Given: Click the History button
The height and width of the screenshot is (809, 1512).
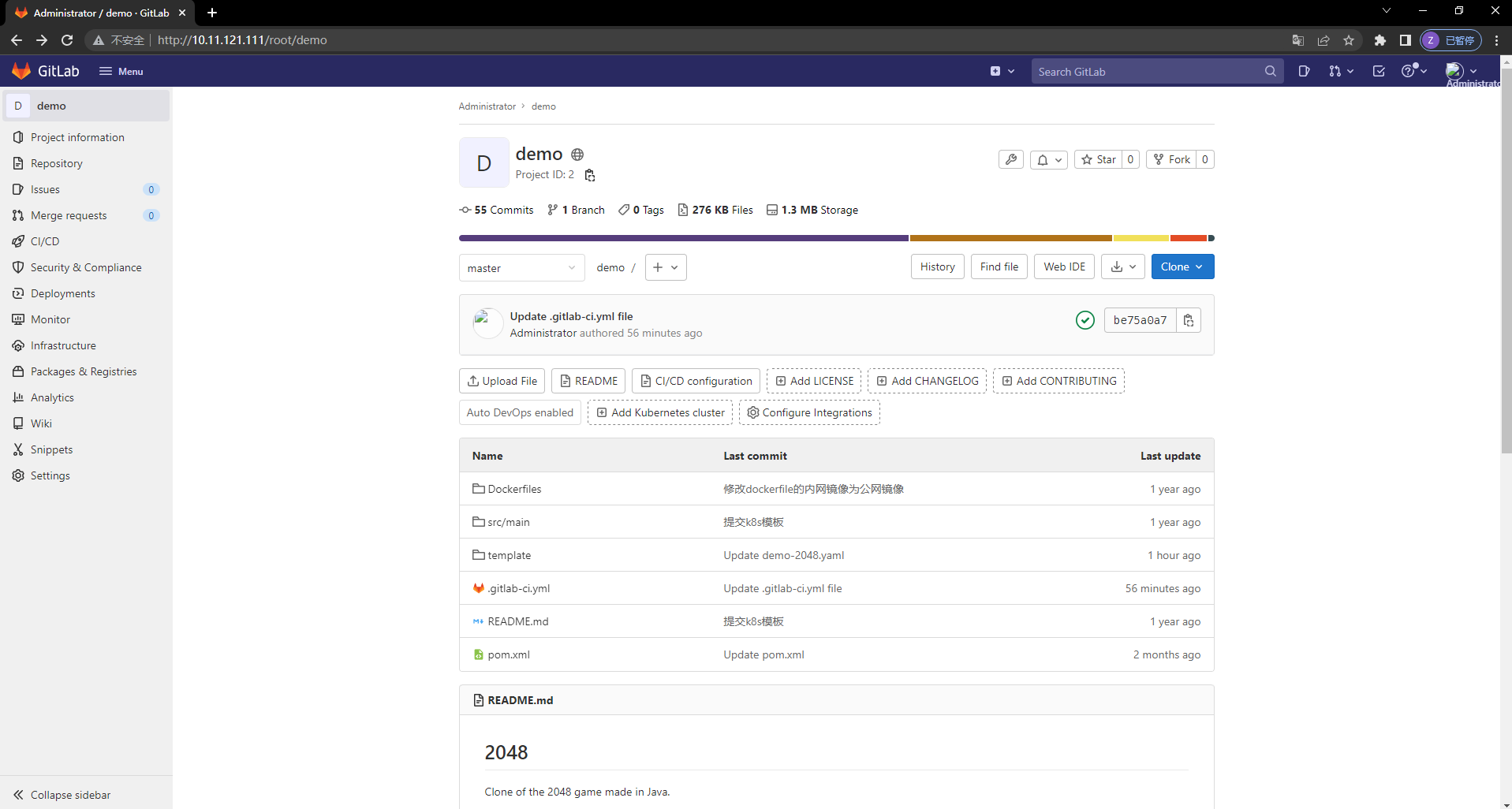Looking at the screenshot, I should click(937, 267).
